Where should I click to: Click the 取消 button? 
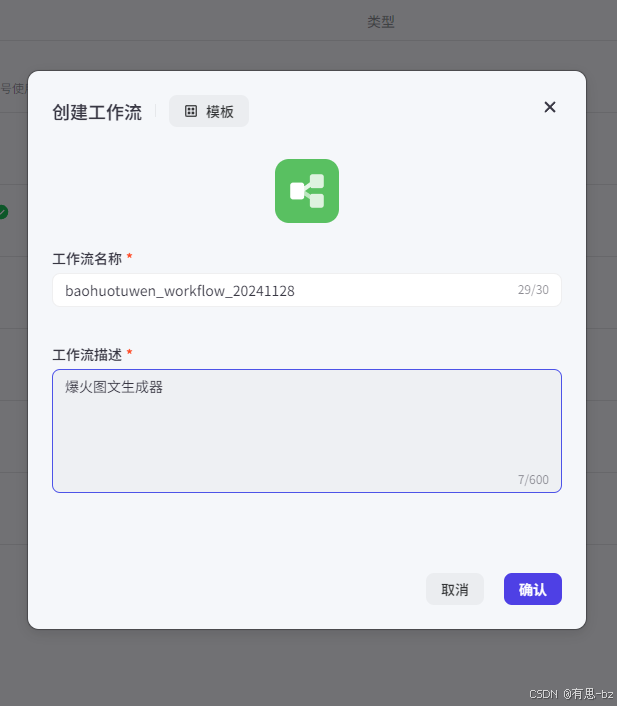(455, 589)
